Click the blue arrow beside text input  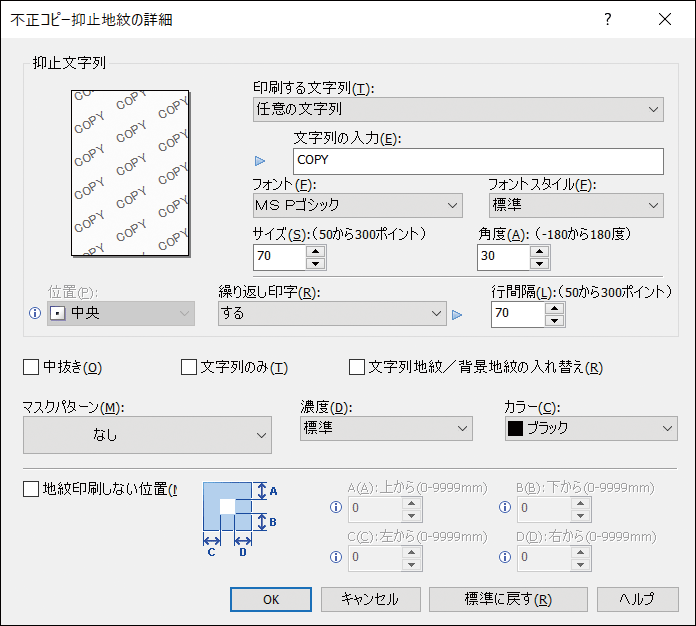pos(261,160)
